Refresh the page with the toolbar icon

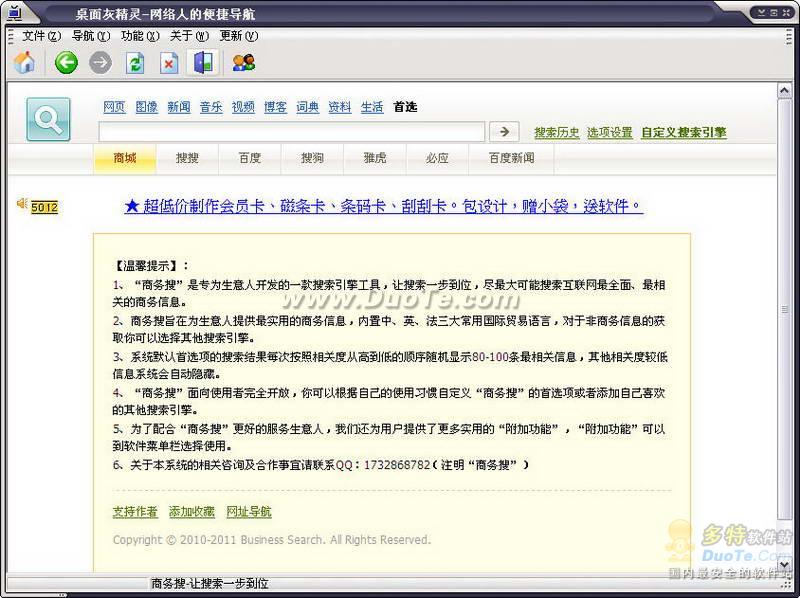(x=135, y=63)
